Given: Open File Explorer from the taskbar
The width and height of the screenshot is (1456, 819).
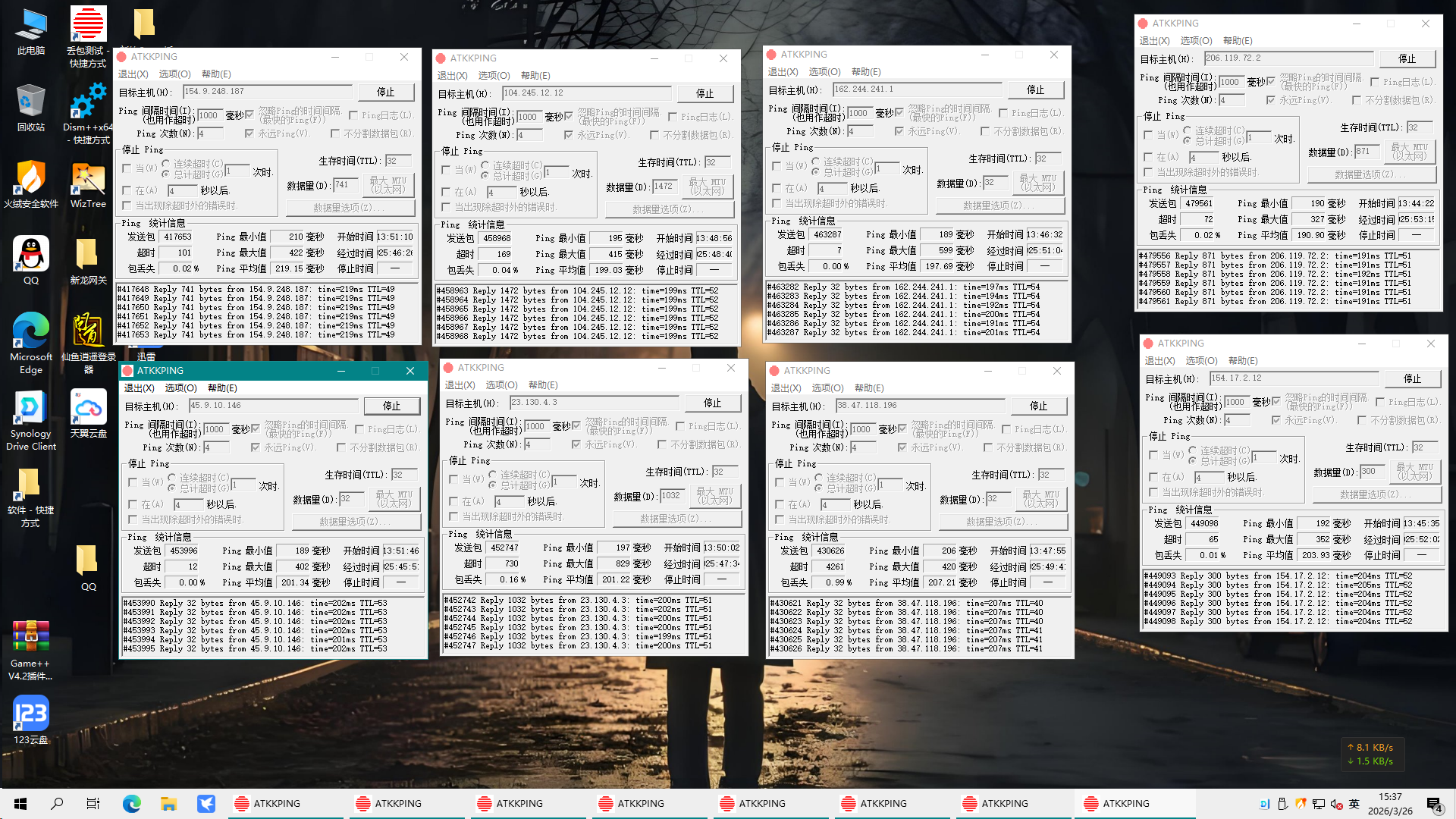Looking at the screenshot, I should 168,804.
